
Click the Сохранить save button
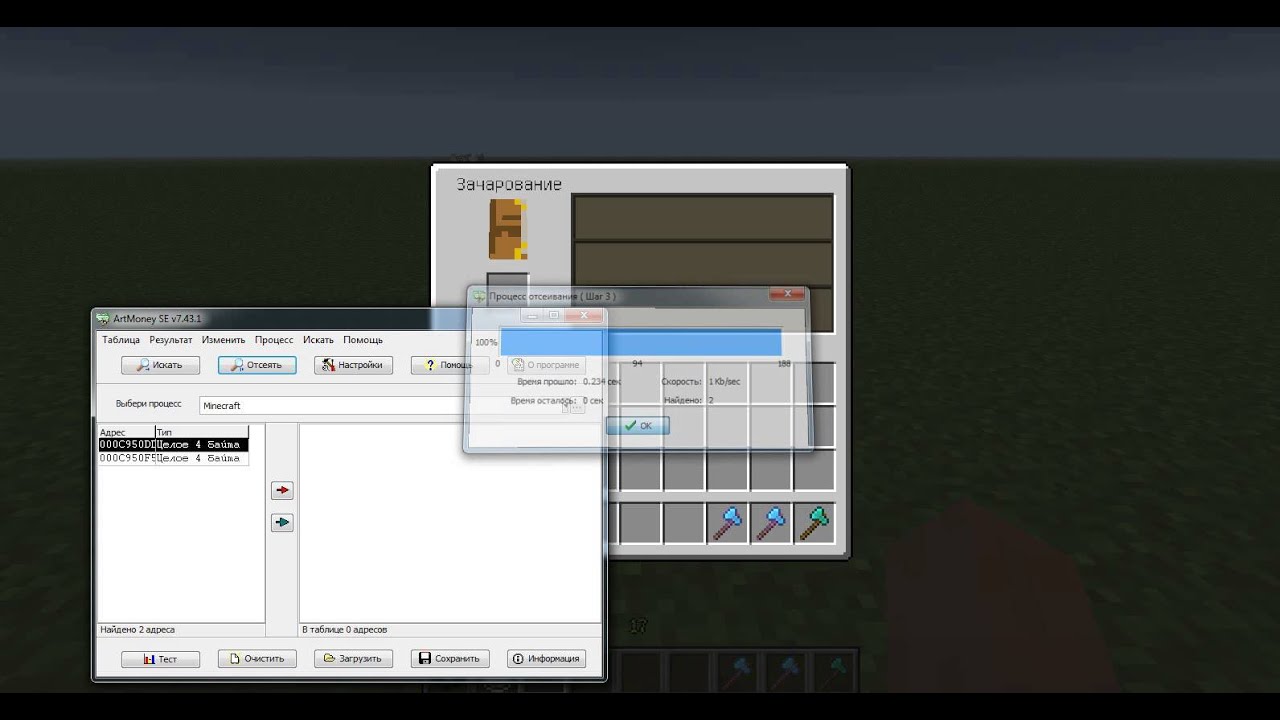[x=450, y=659]
